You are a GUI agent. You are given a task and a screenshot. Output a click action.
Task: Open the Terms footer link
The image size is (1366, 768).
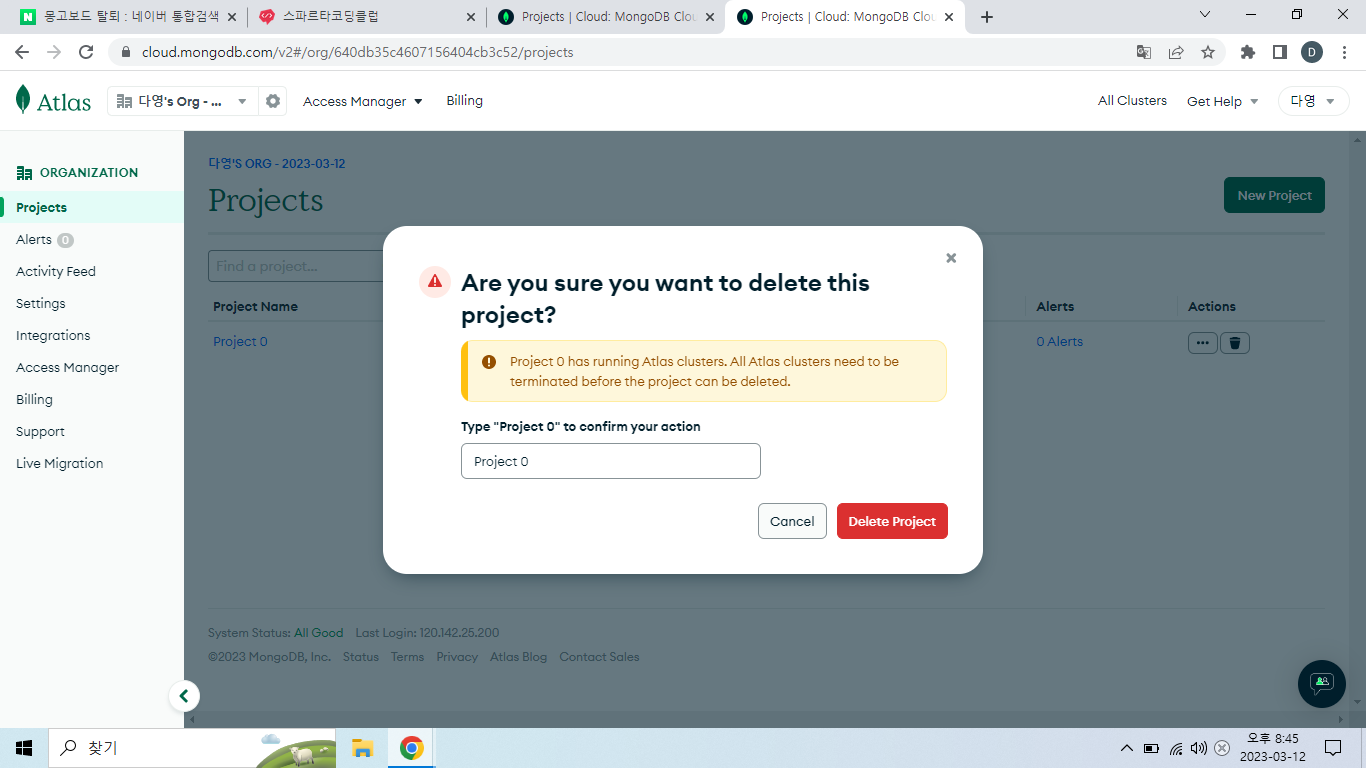click(x=408, y=657)
